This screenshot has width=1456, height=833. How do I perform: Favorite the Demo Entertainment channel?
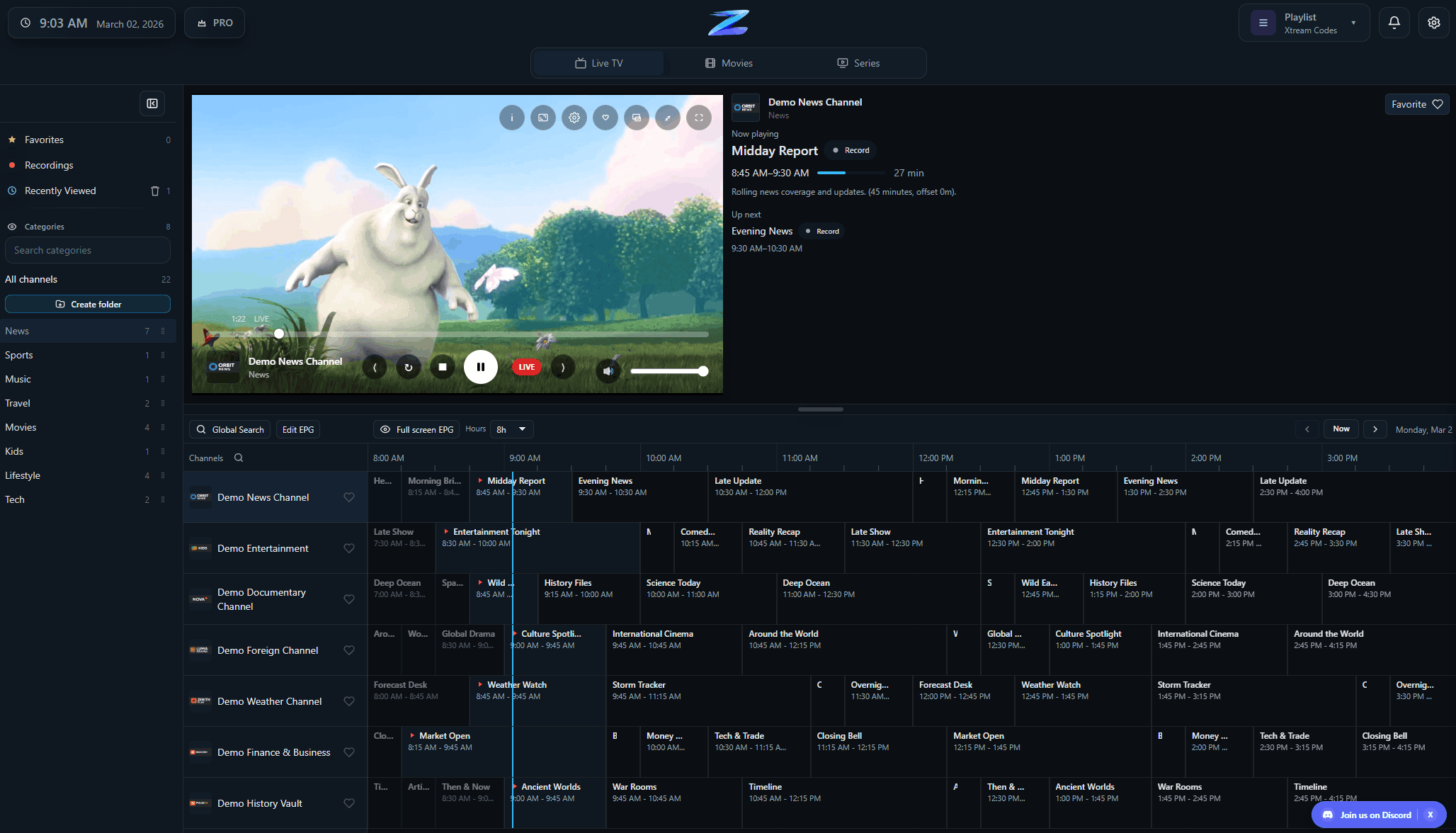(349, 548)
